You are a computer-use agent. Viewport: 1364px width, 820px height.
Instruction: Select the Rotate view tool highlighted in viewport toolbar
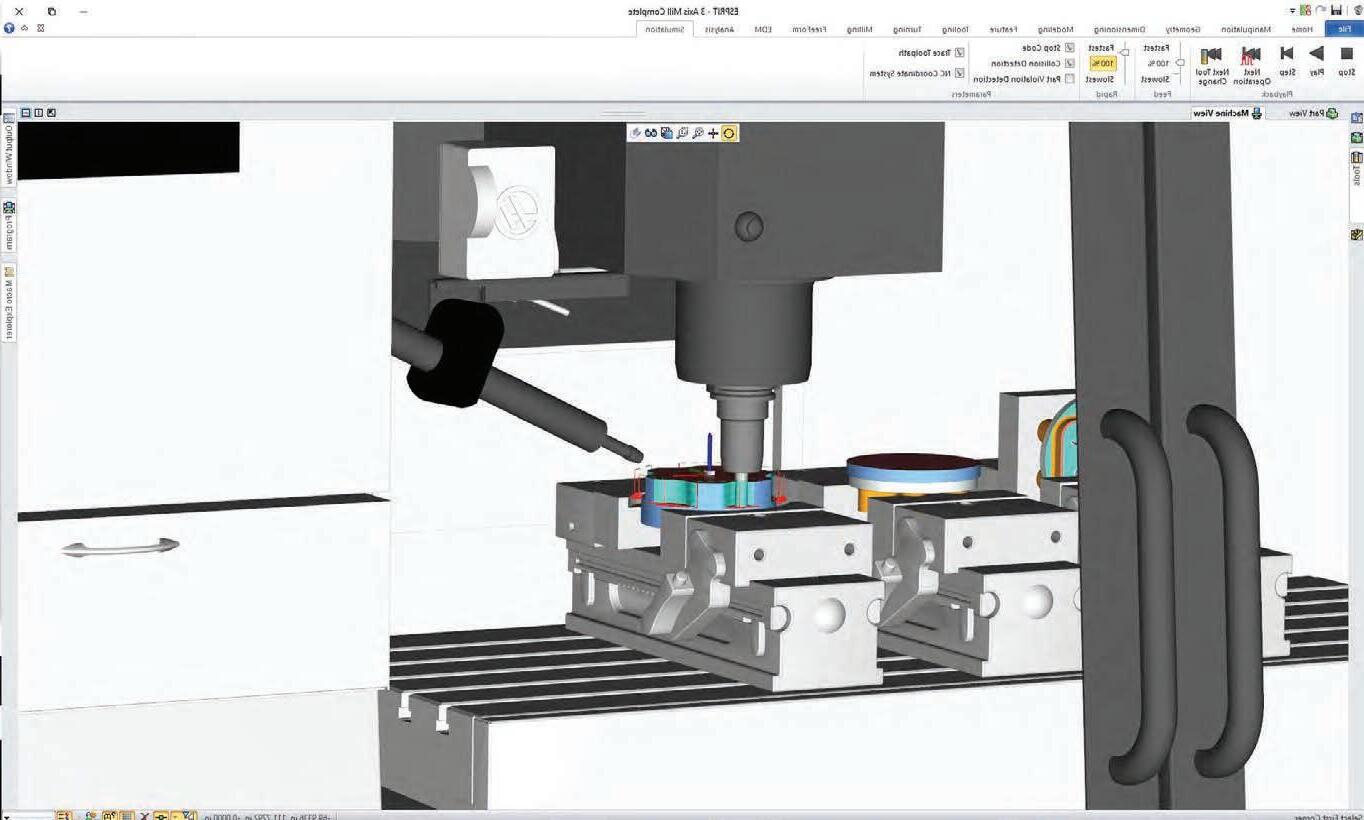[x=729, y=132]
